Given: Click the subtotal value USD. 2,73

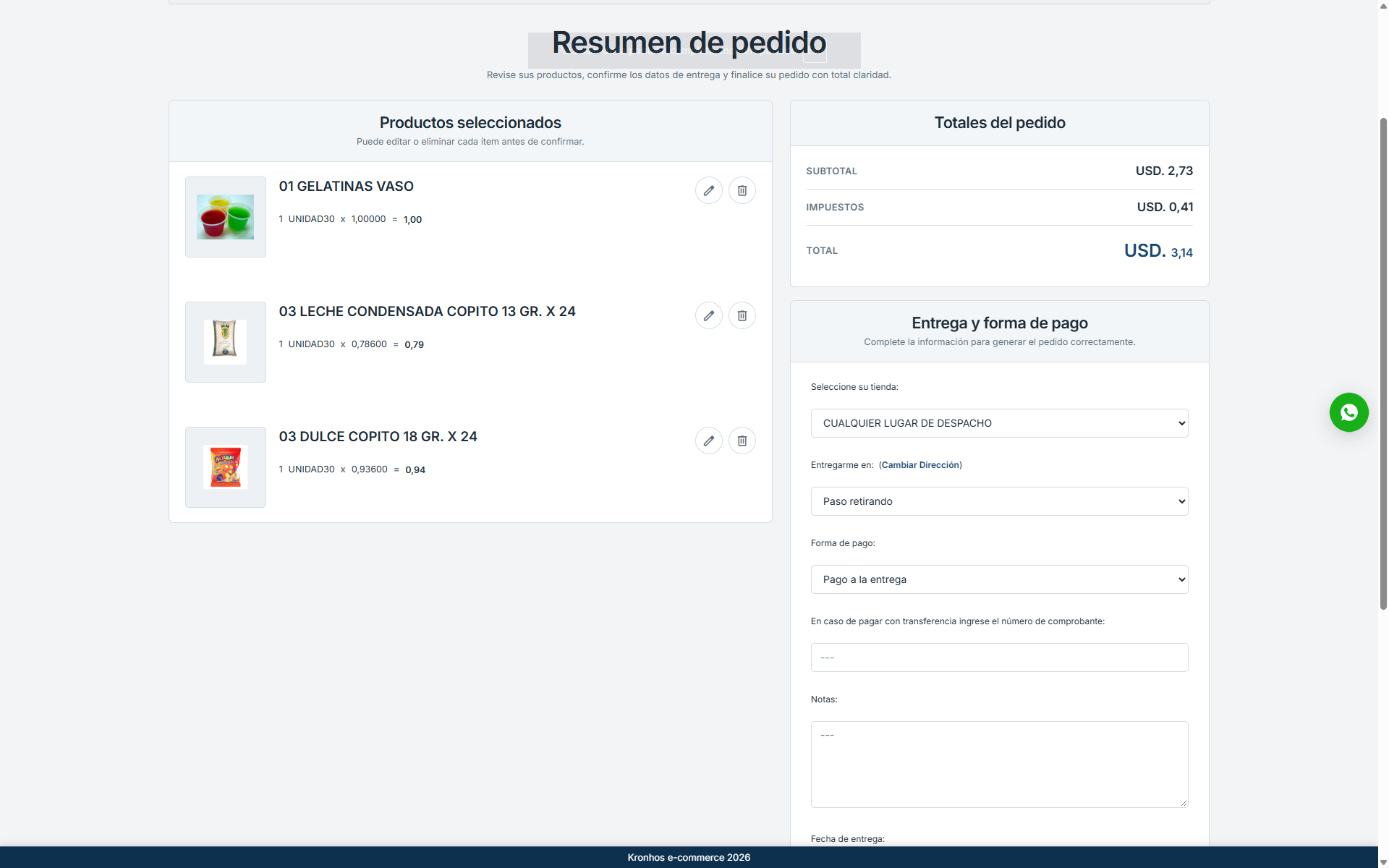Looking at the screenshot, I should pos(1164,171).
